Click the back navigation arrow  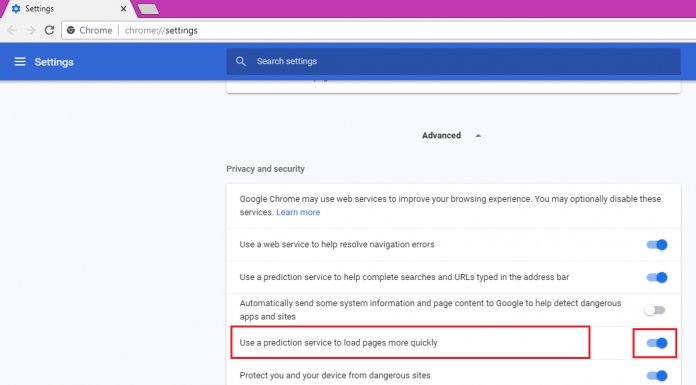click(x=12, y=30)
